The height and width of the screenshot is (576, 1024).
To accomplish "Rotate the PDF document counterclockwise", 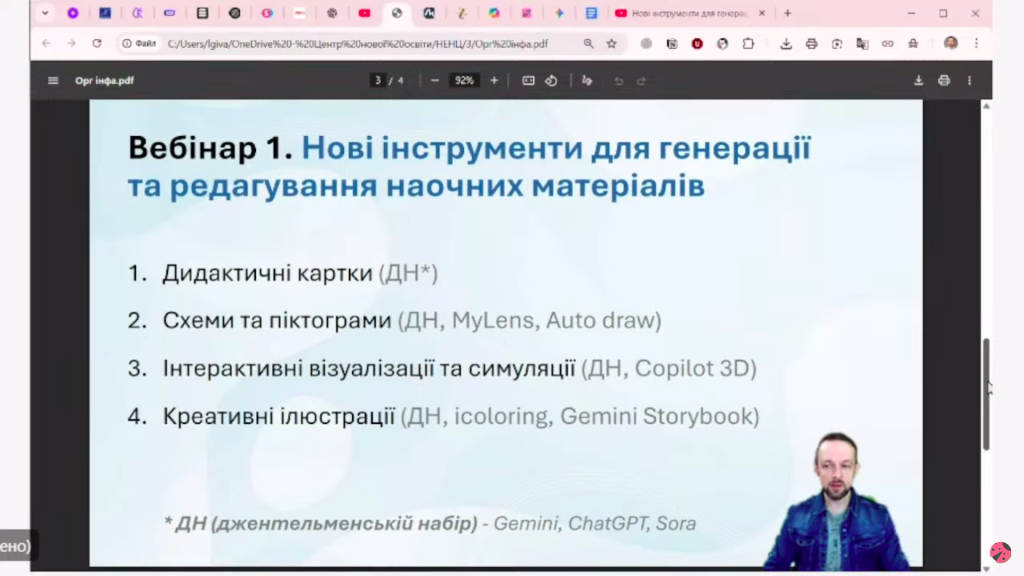I will 551,81.
